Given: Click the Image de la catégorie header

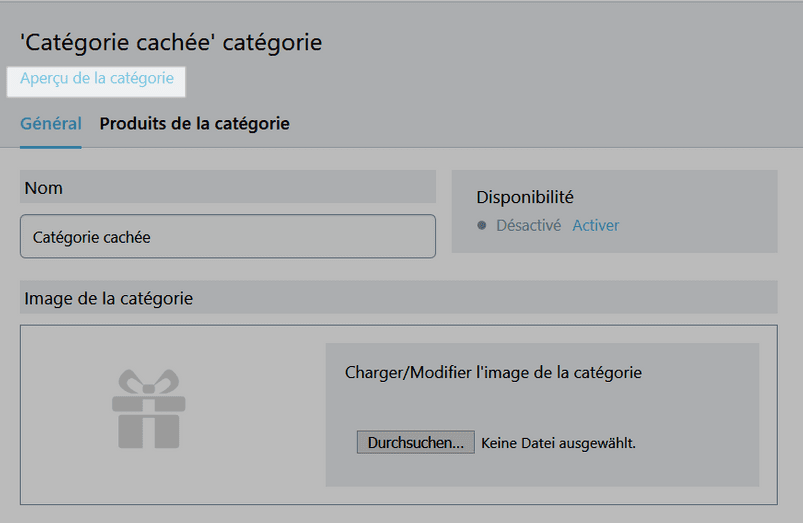Looking at the screenshot, I should tap(398, 297).
